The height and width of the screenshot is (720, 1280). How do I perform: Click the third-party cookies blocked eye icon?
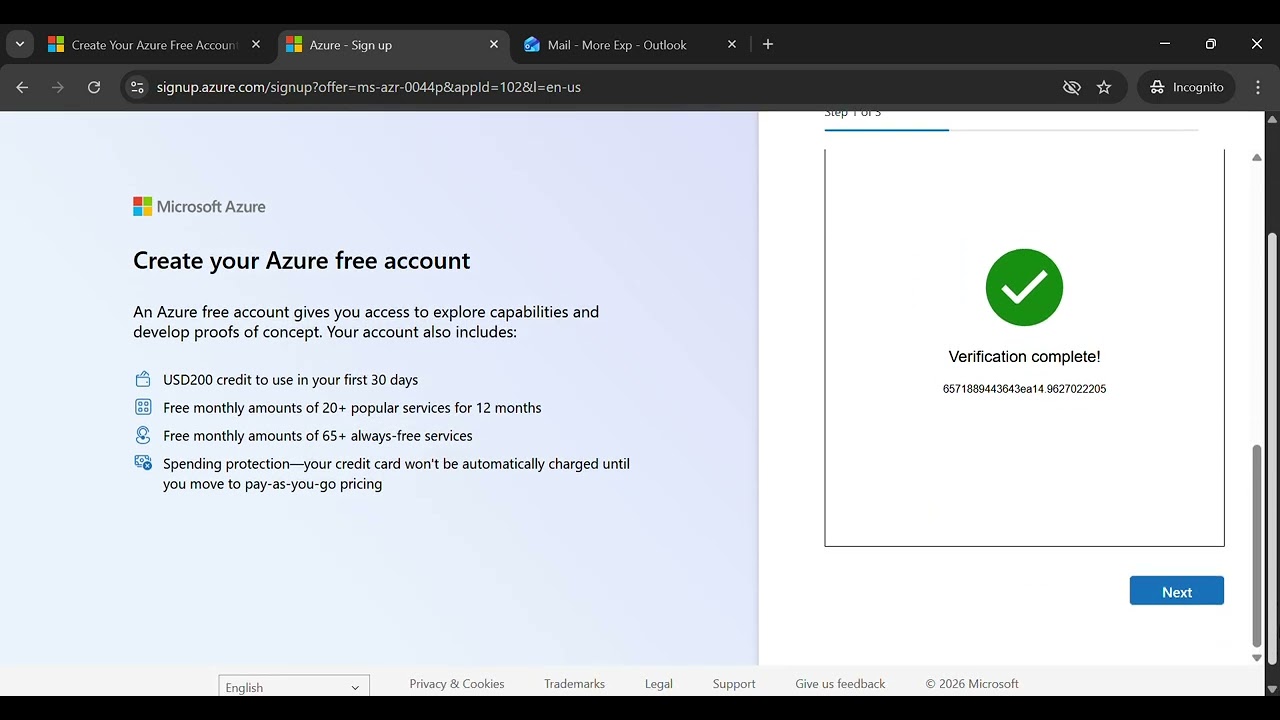coord(1072,87)
